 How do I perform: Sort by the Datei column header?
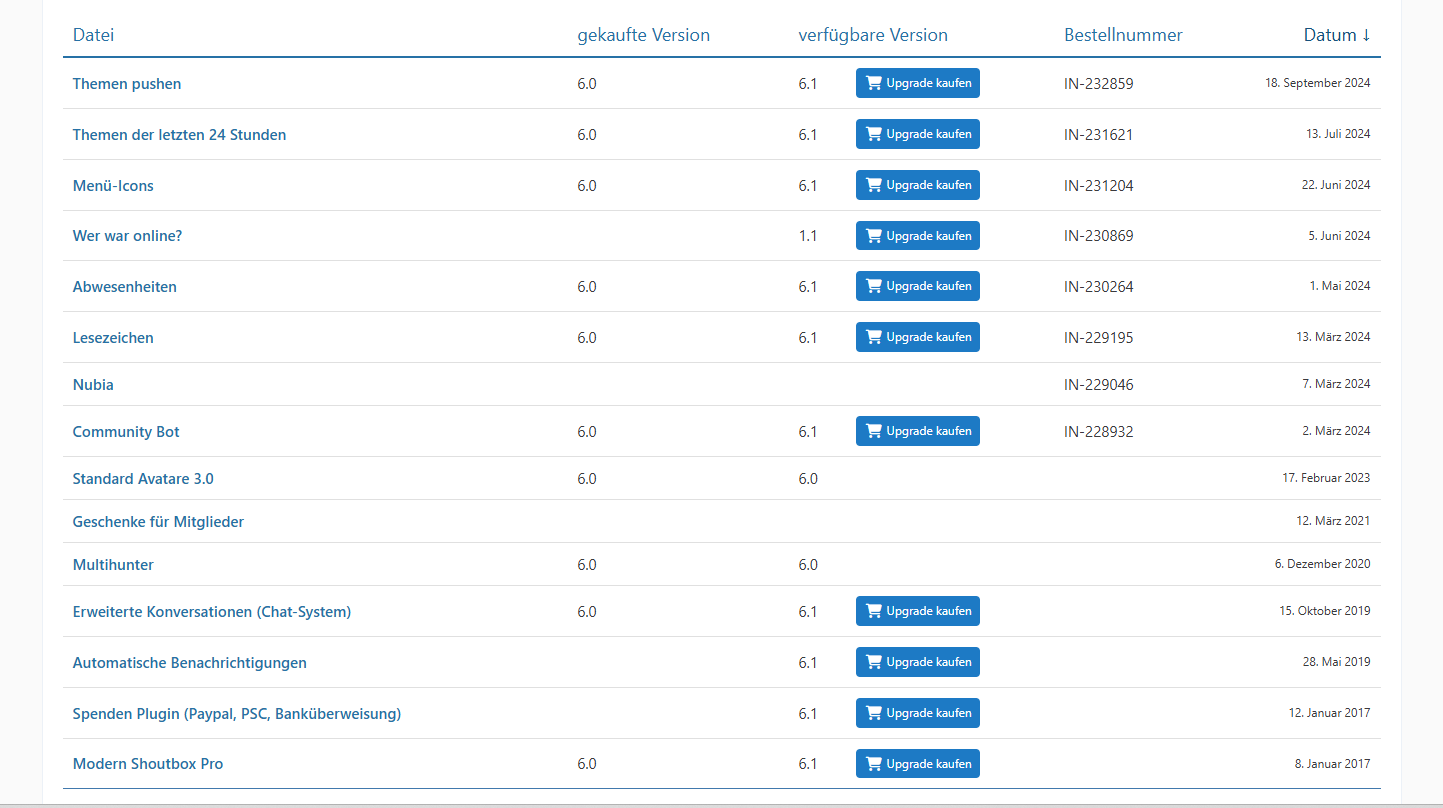click(x=93, y=35)
